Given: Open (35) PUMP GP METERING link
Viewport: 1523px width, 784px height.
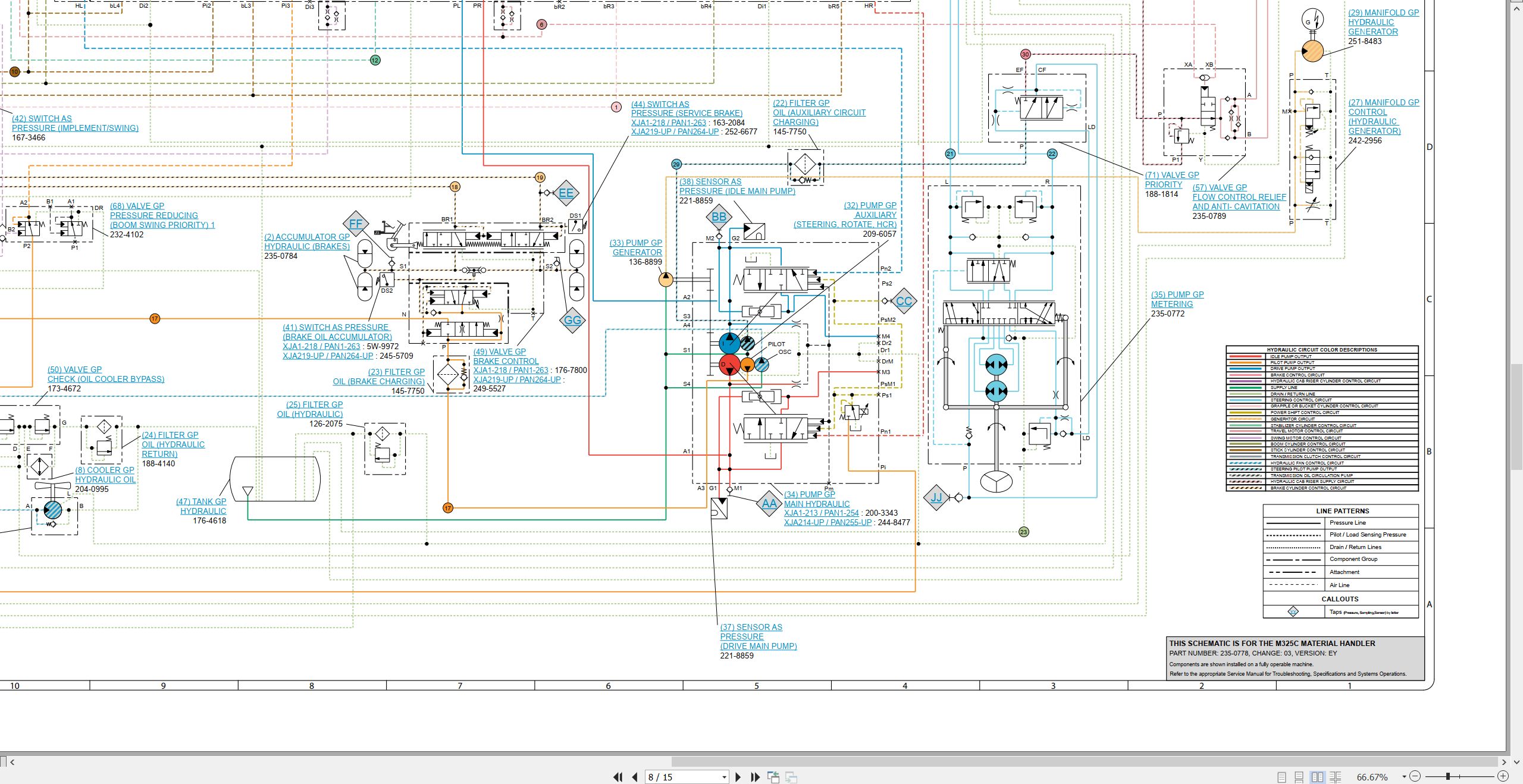Looking at the screenshot, I should pos(1177,299).
